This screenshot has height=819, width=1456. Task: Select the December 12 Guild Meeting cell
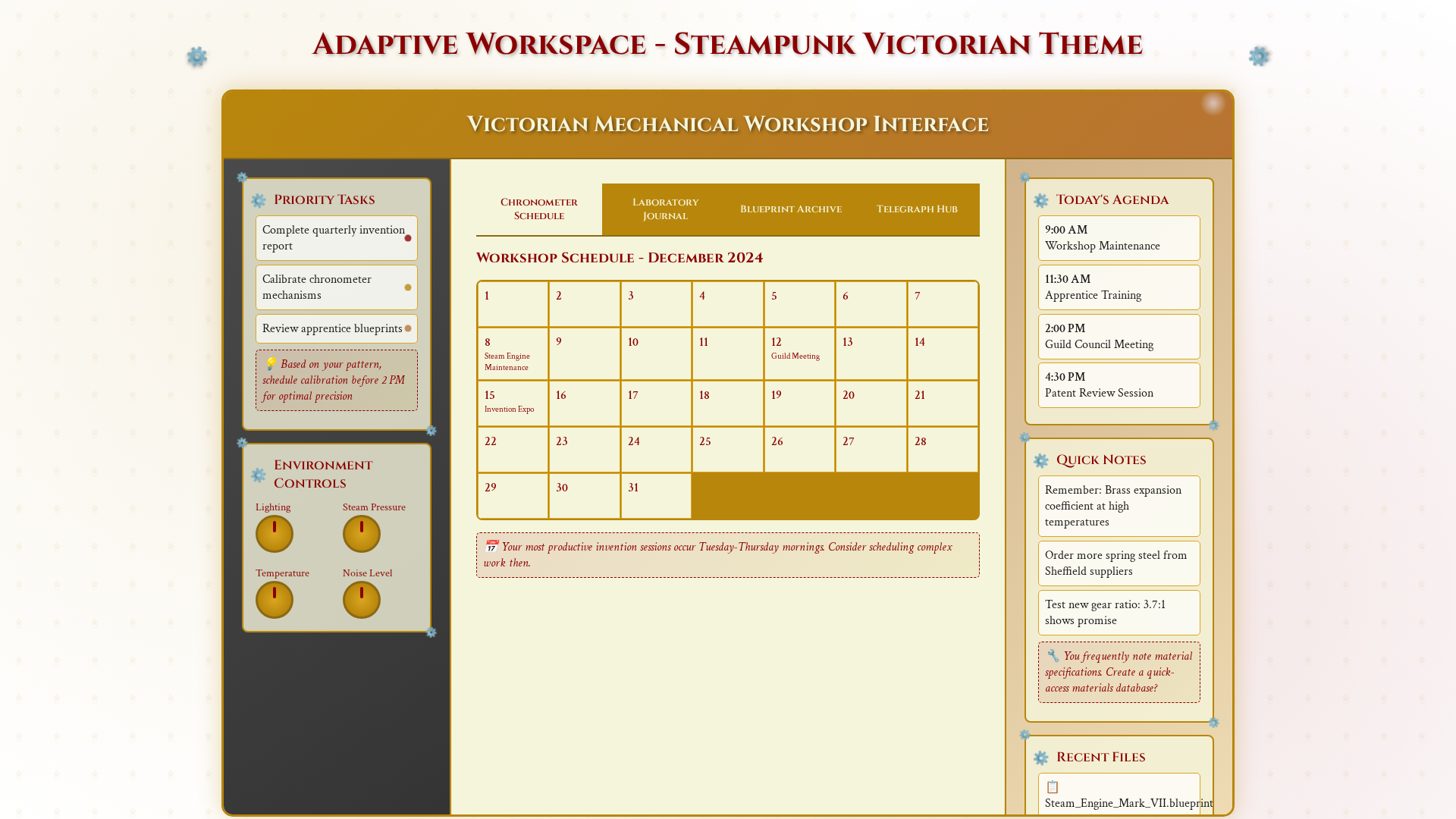799,354
